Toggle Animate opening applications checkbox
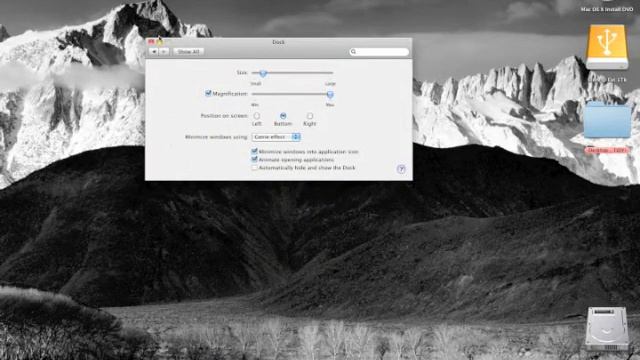The width and height of the screenshot is (640, 360). pos(254,160)
